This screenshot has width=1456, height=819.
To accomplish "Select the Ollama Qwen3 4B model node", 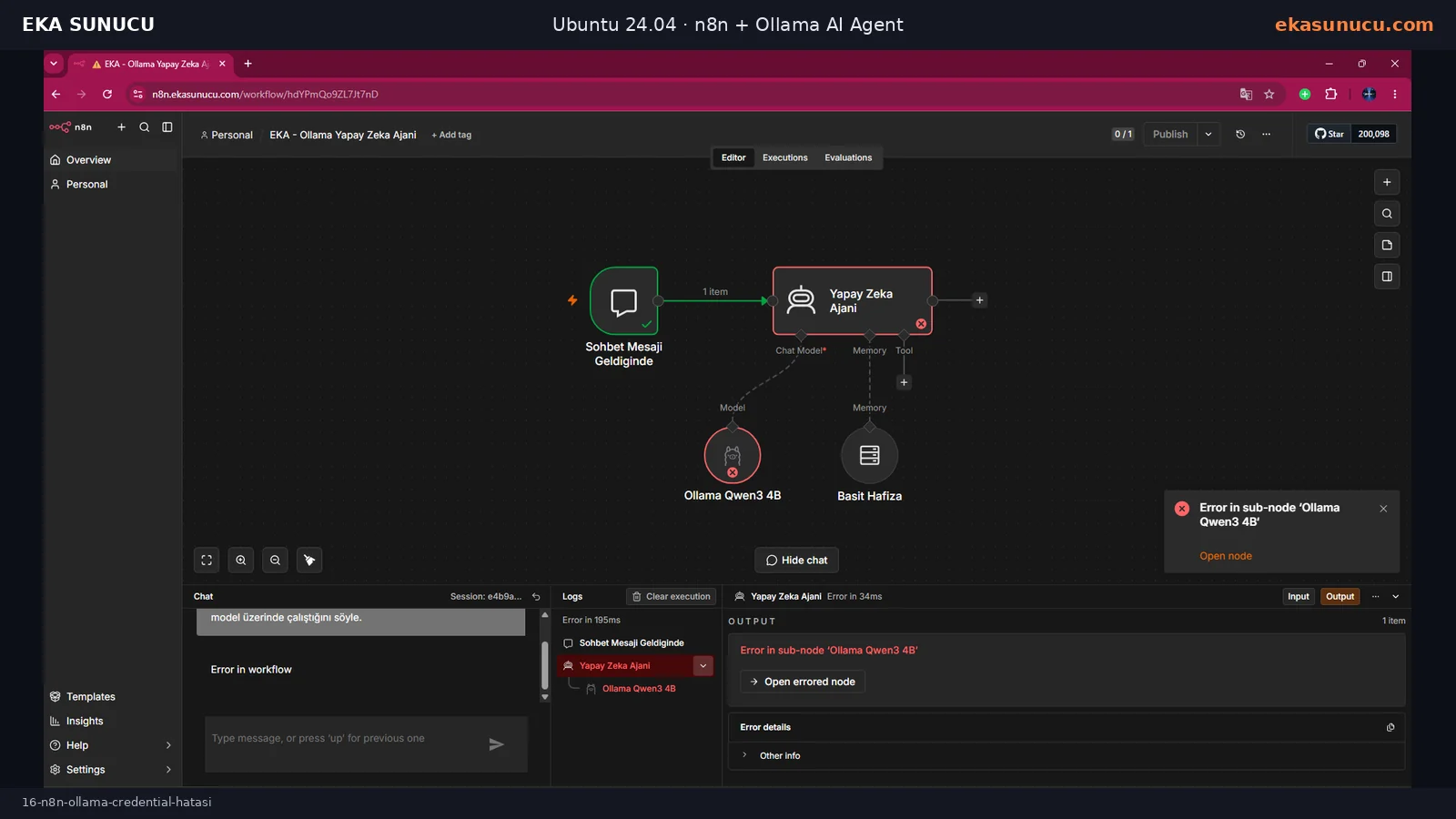I will click(x=733, y=455).
